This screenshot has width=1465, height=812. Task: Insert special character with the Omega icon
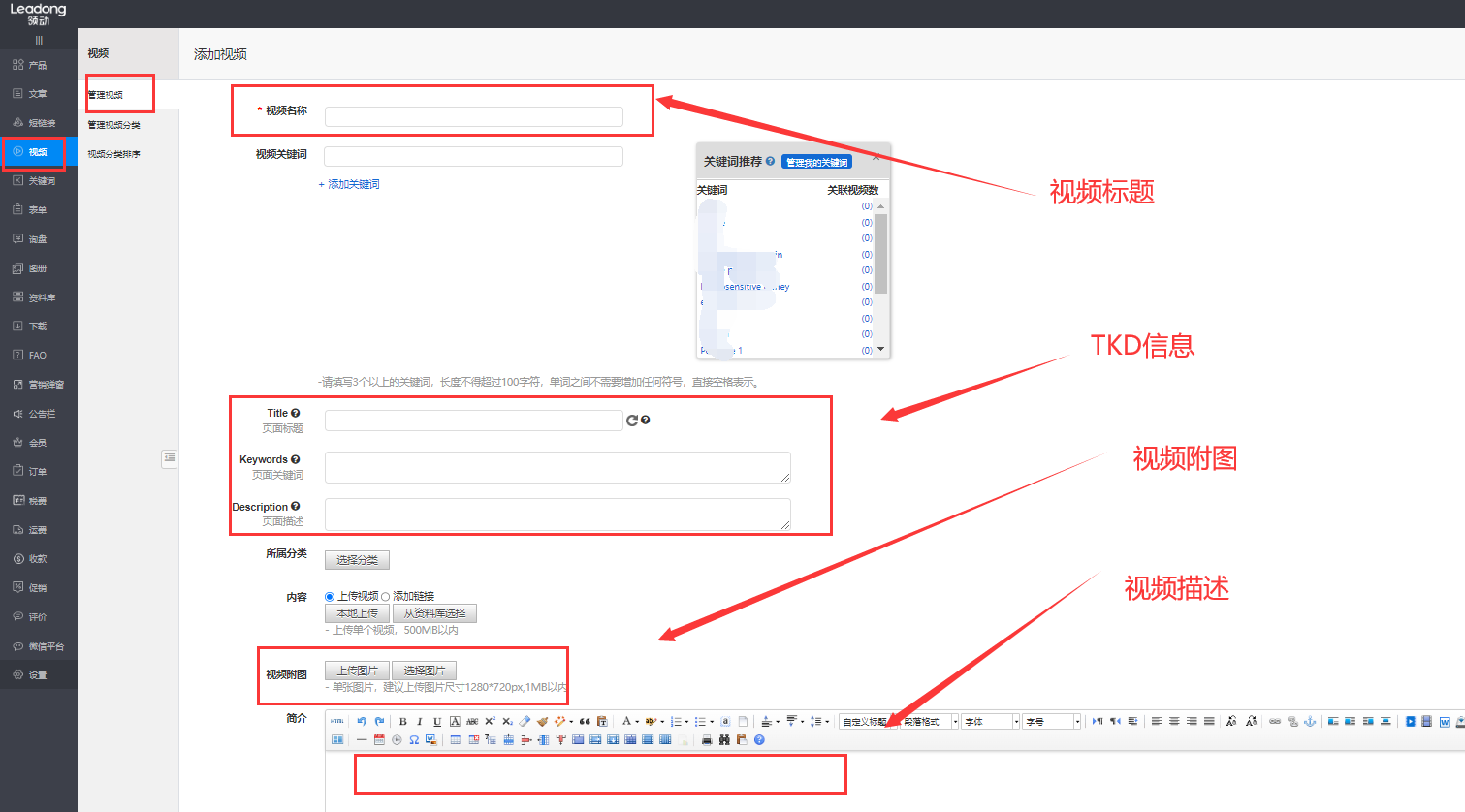pos(414,740)
